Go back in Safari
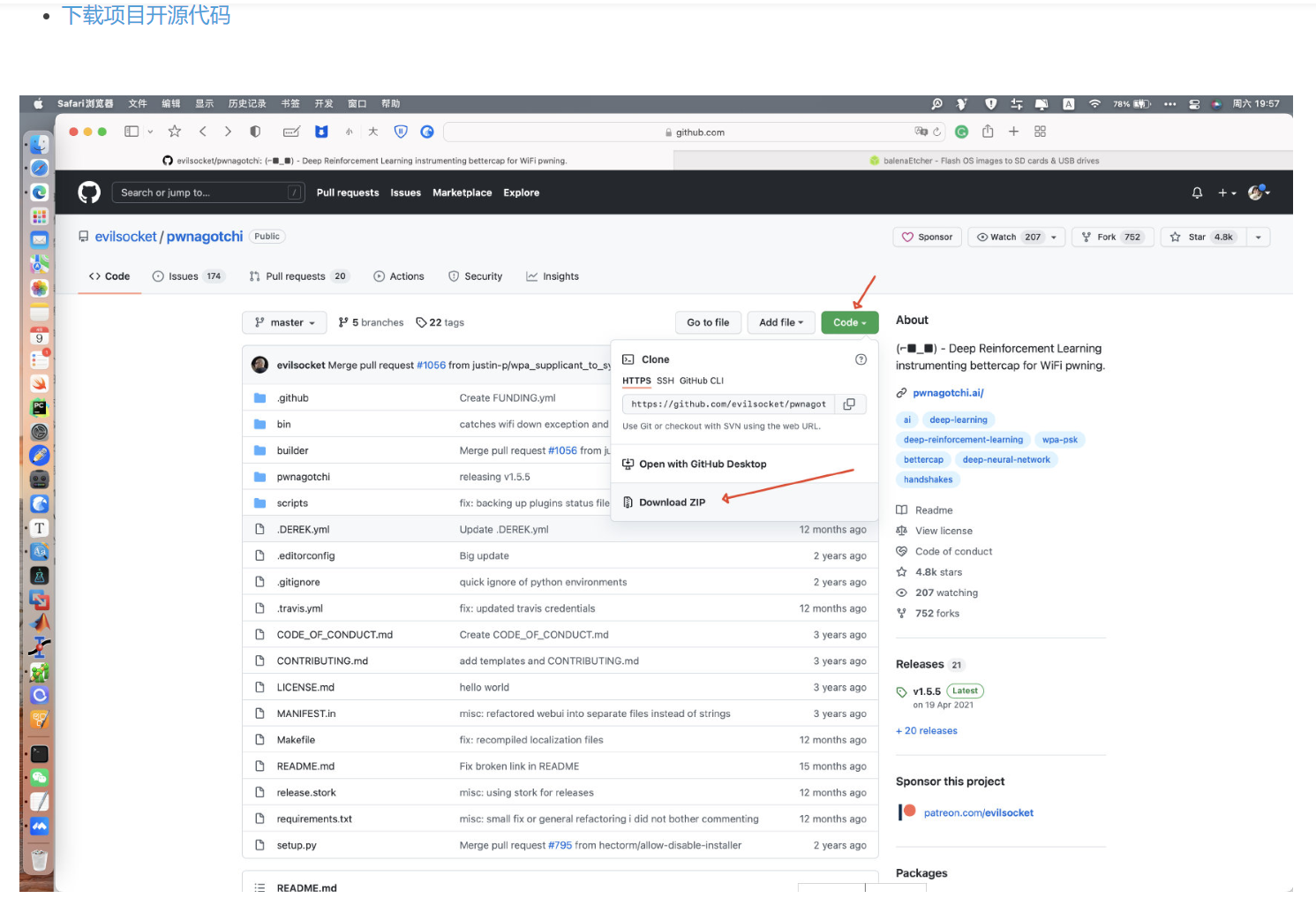Viewport: 1316px width, 921px height. coord(203,132)
